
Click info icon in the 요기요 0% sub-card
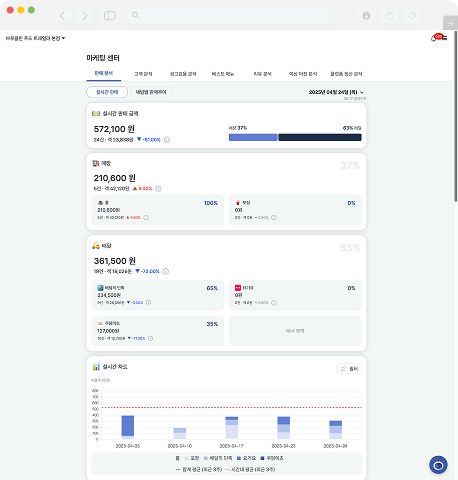click(x=274, y=303)
